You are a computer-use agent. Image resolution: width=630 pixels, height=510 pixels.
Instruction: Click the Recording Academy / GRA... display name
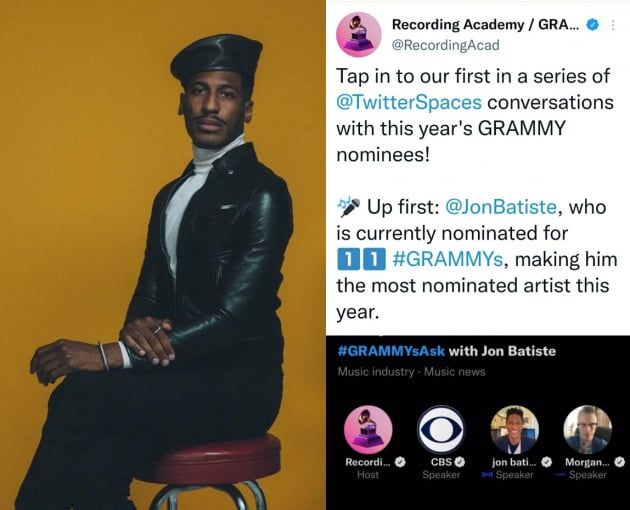485,25
